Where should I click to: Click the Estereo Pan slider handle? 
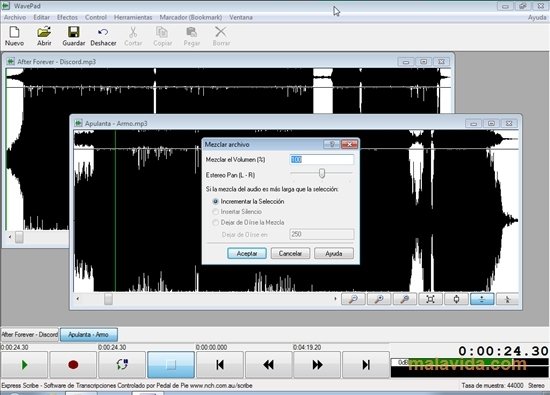coord(322,173)
